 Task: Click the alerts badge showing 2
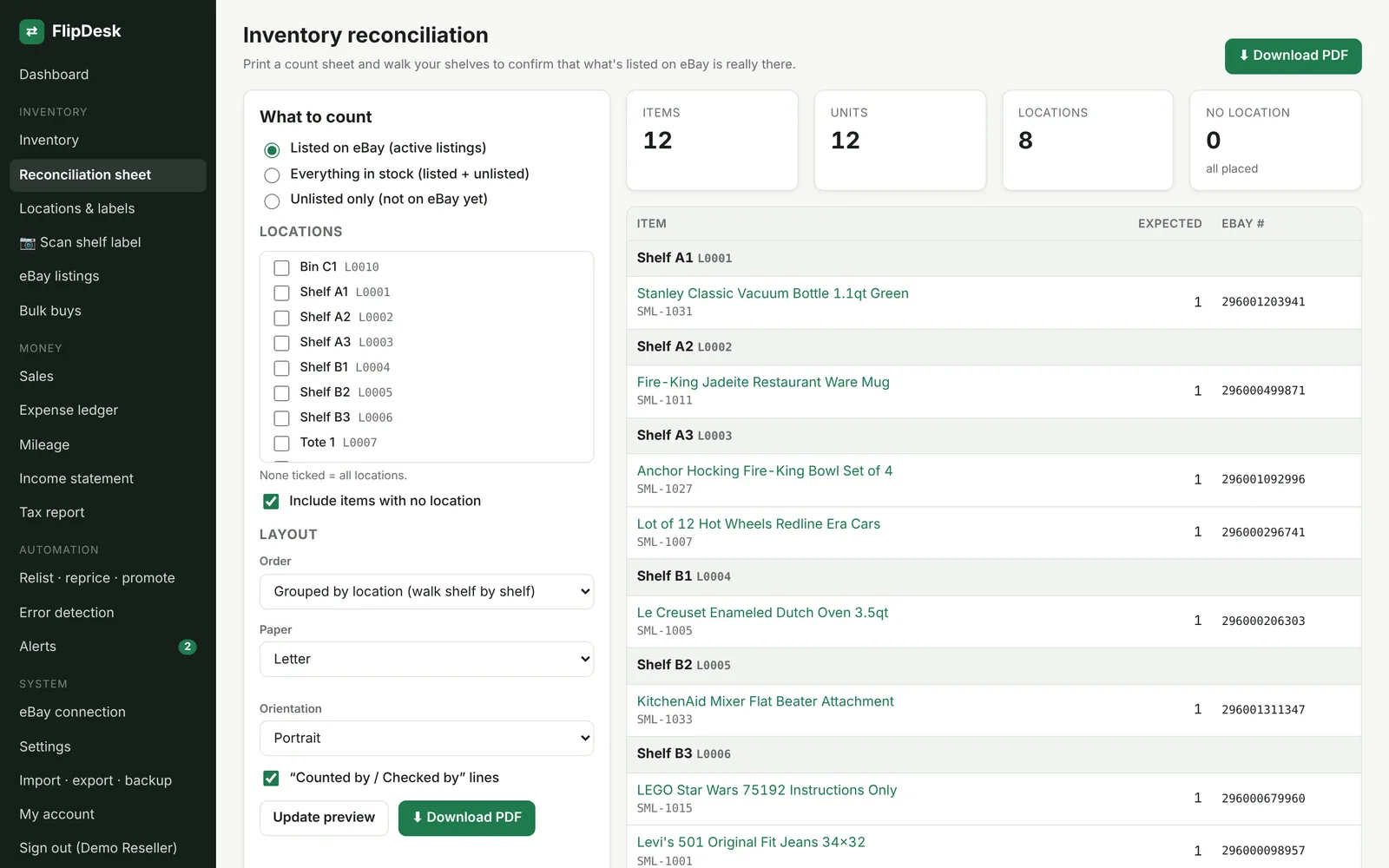(x=187, y=647)
